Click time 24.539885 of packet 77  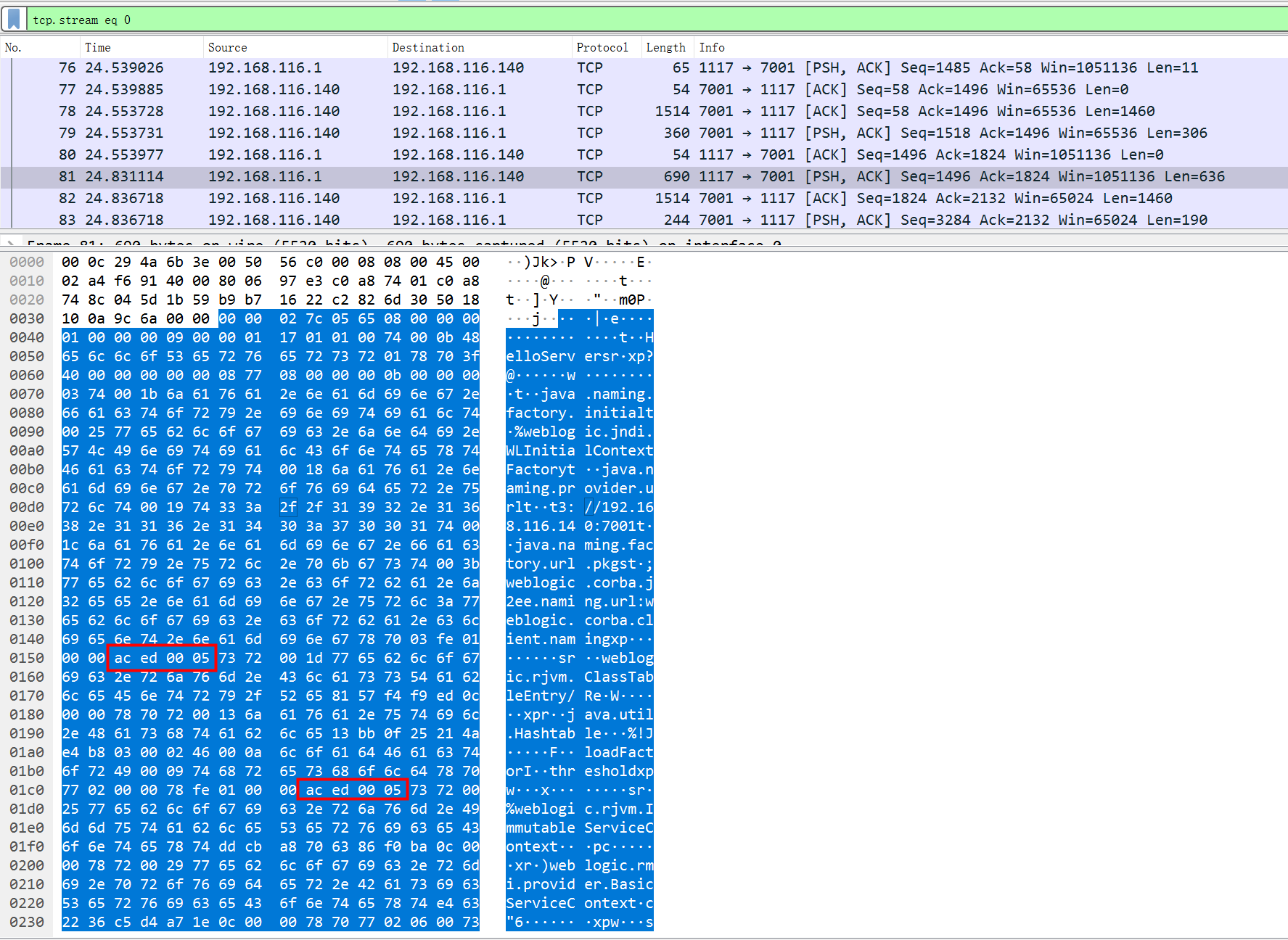[x=124, y=89]
